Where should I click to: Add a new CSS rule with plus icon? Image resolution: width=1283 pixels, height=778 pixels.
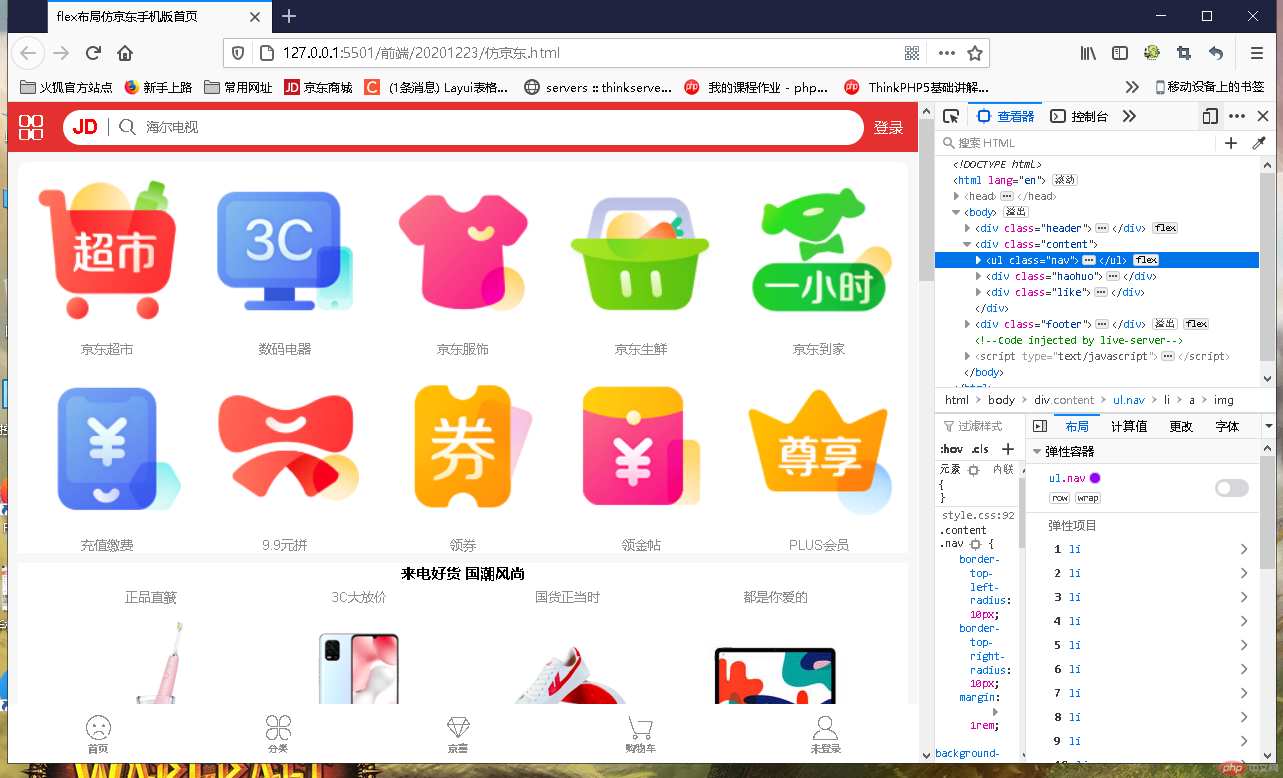(x=1008, y=449)
